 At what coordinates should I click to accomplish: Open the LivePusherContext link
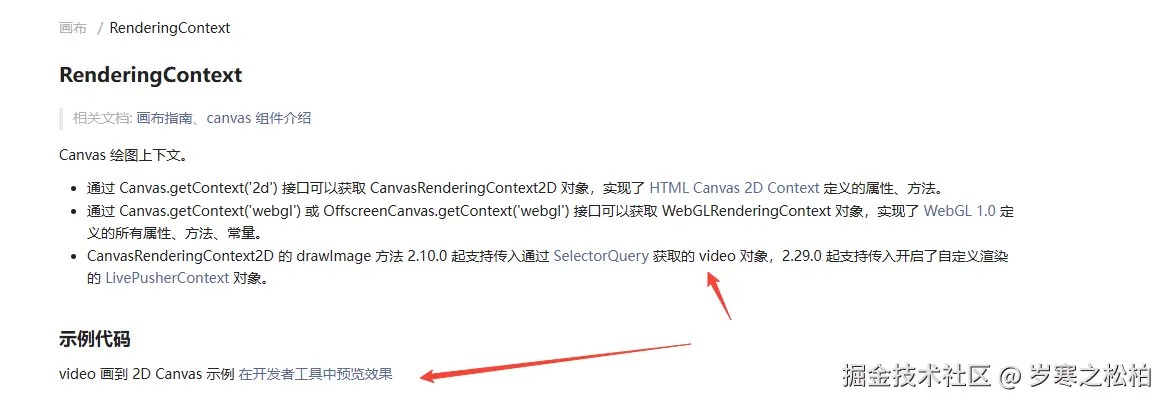(167, 278)
